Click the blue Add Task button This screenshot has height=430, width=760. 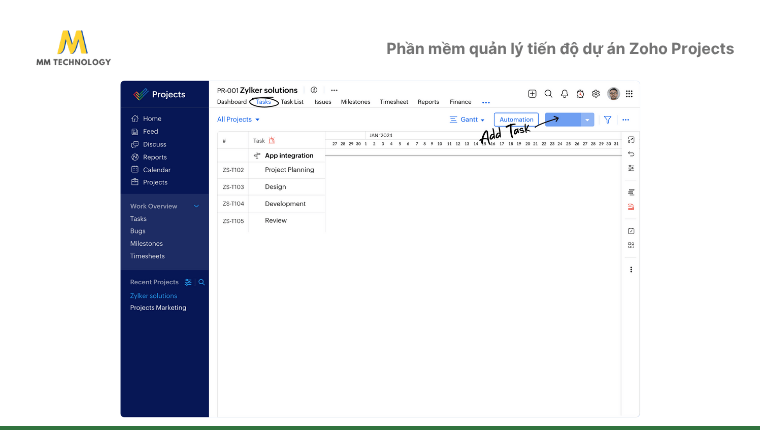(563, 120)
